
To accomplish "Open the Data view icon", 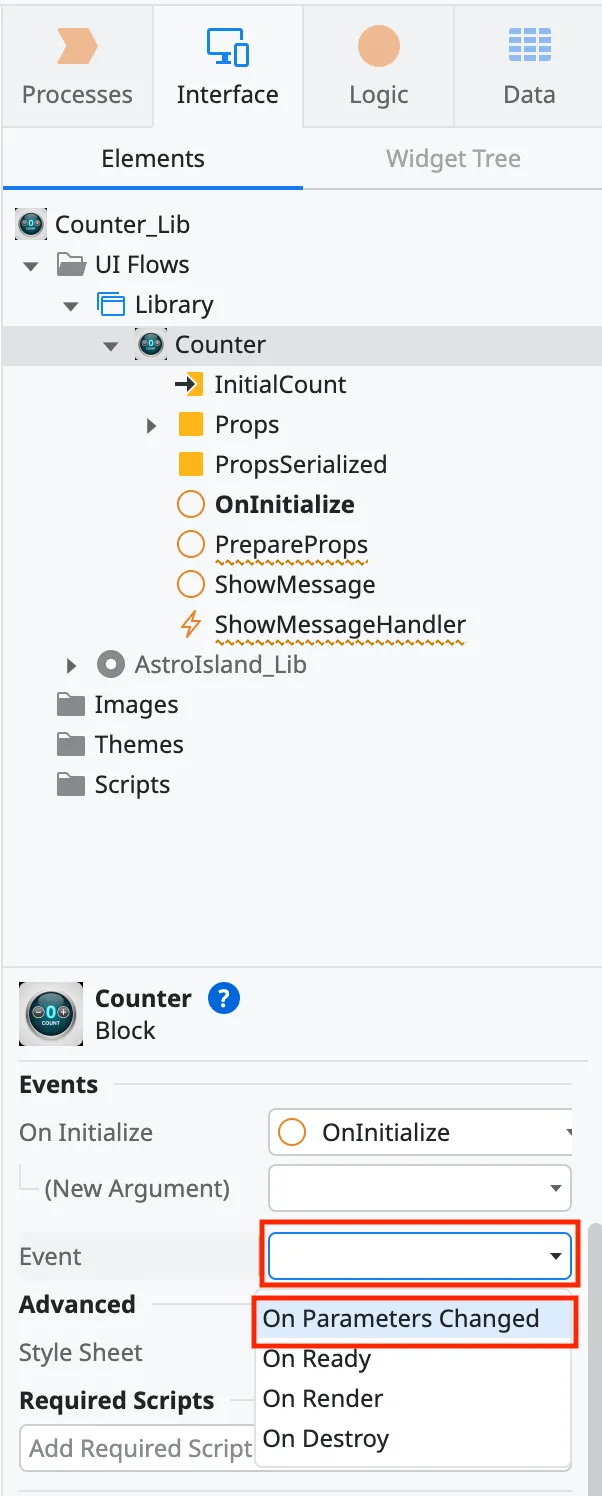I will click(528, 44).
